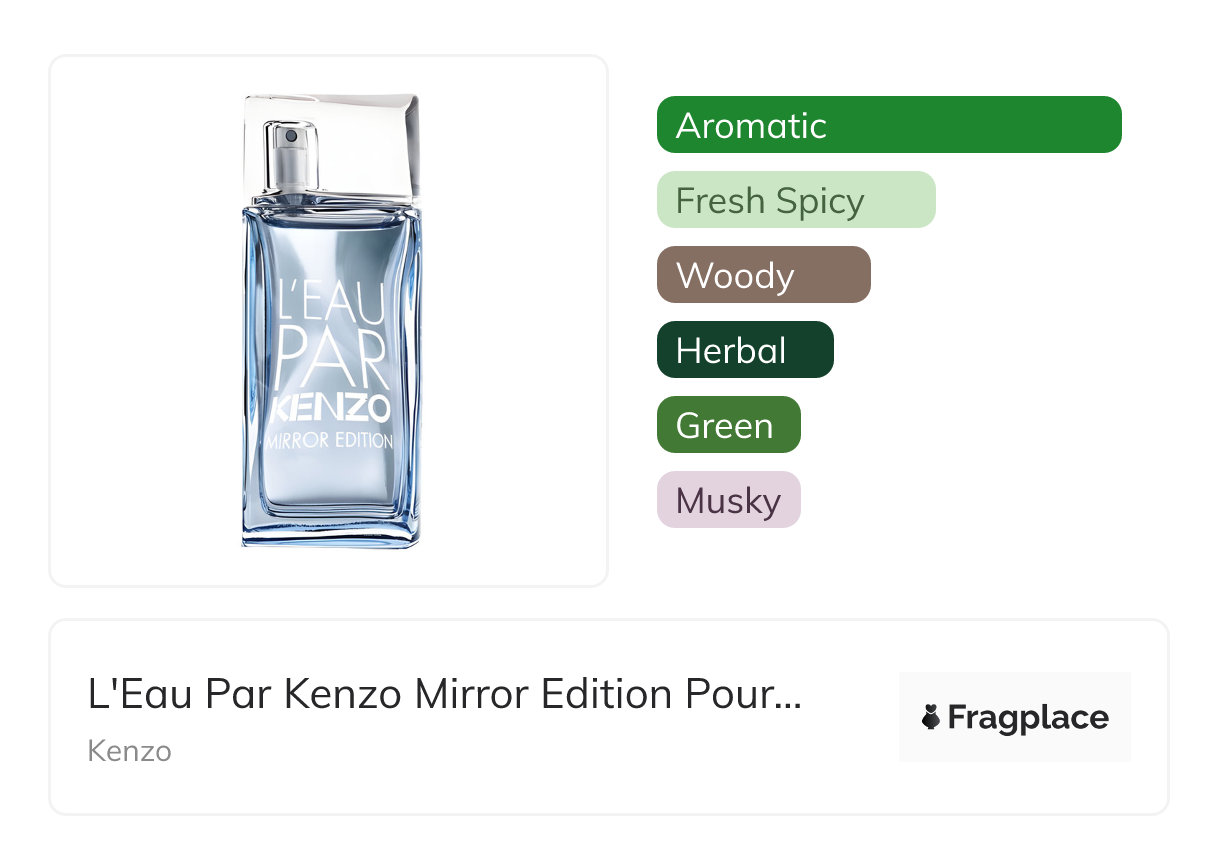The image size is (1218, 864).
Task: Choose the Herbal accord bar
Action: pos(744,350)
